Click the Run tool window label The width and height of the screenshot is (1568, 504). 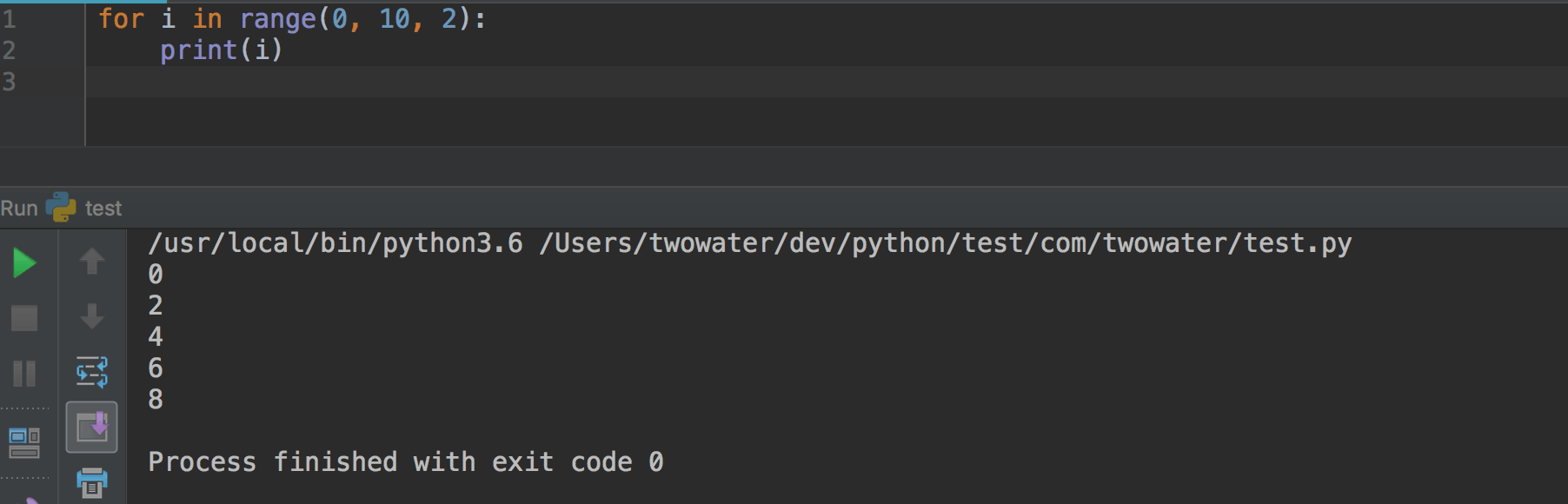click(x=19, y=209)
